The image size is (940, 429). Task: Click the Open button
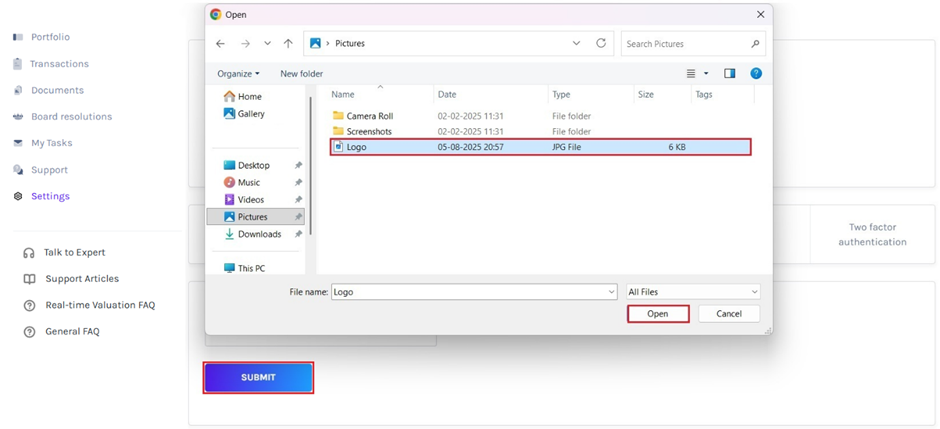click(x=657, y=314)
